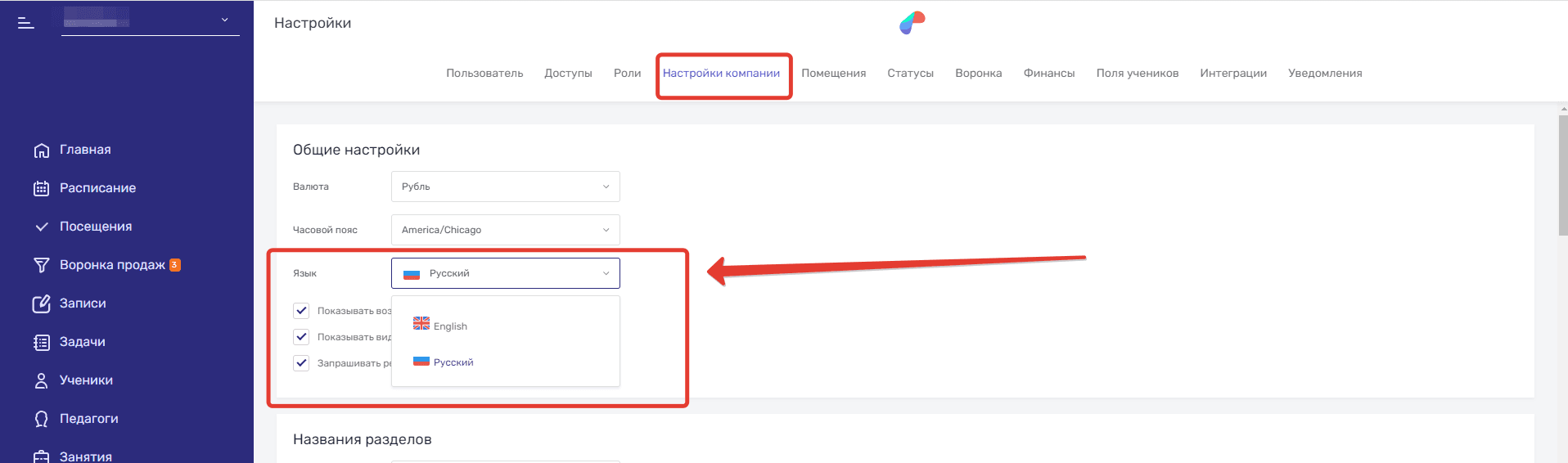Open Главная via the home icon
The height and width of the screenshot is (463, 1568).
click(42, 151)
